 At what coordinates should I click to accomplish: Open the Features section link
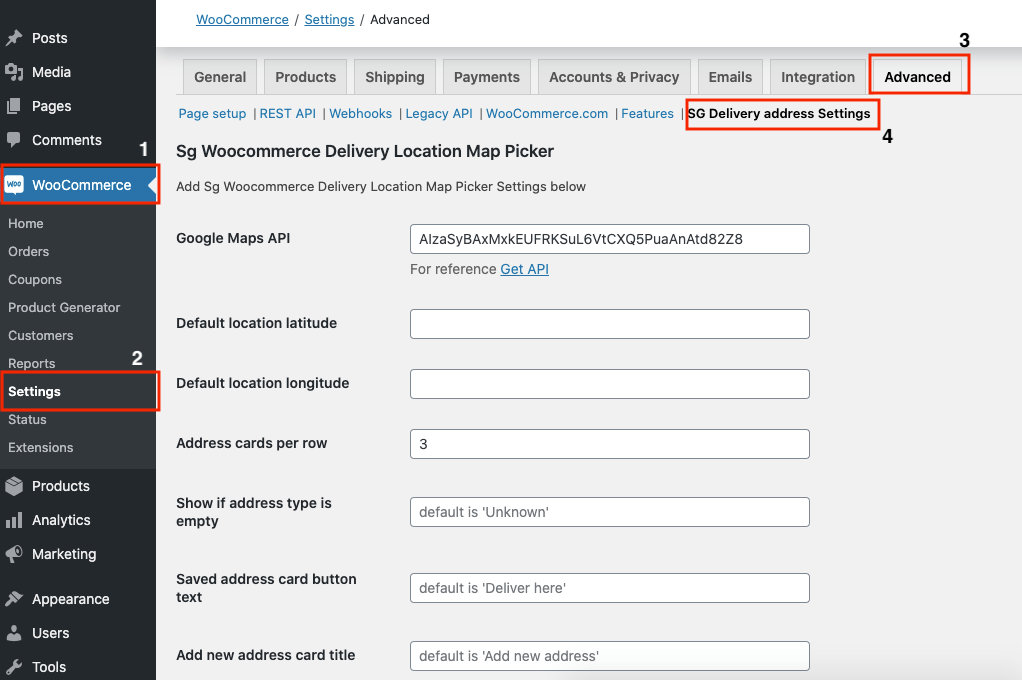(x=647, y=113)
